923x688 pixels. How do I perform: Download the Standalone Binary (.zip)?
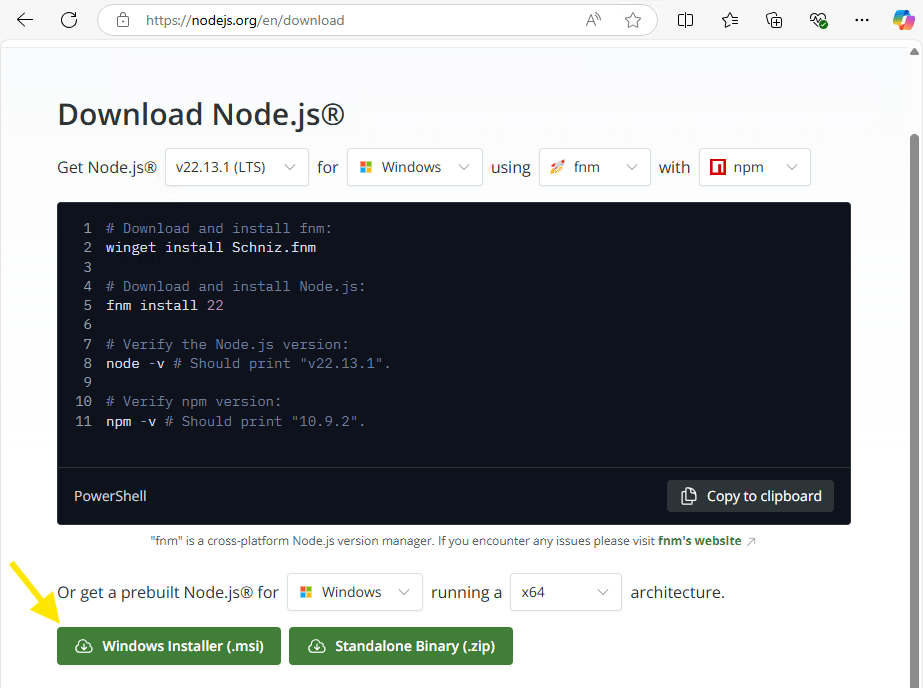400,646
